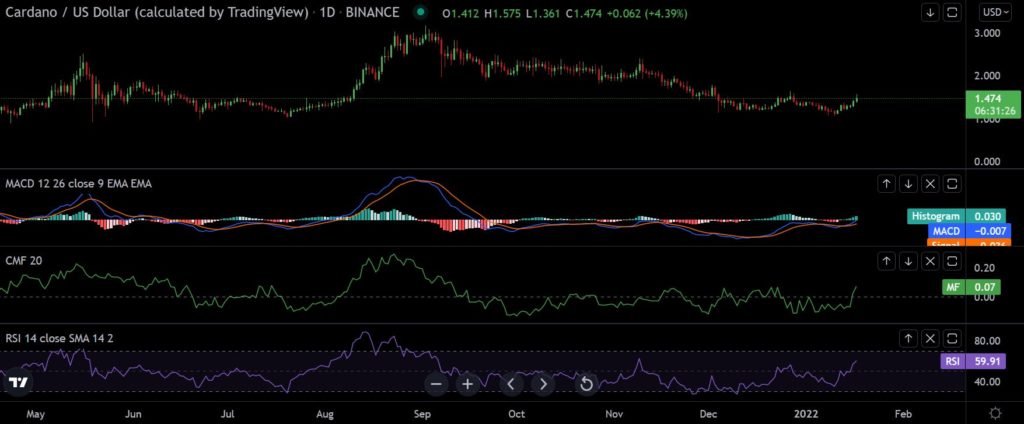Move the RSI pane up
This screenshot has width=1024, height=424.
coord(908,338)
